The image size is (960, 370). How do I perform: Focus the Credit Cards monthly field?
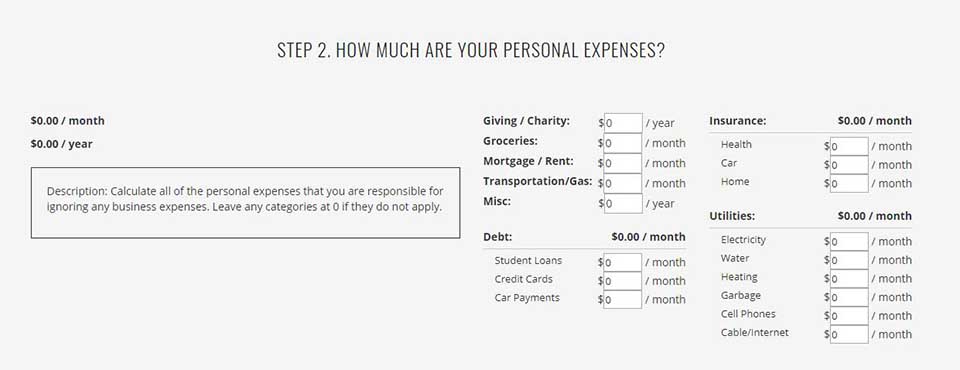click(623, 281)
